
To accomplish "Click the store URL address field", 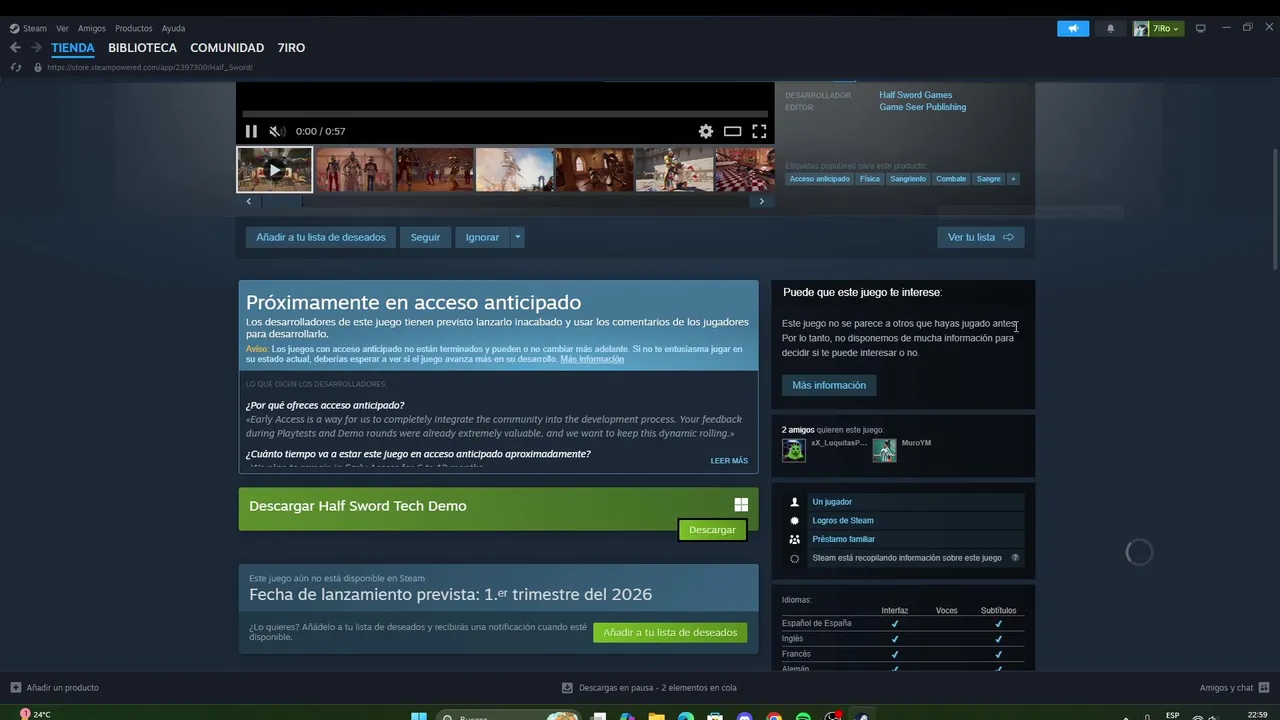I will point(150,67).
